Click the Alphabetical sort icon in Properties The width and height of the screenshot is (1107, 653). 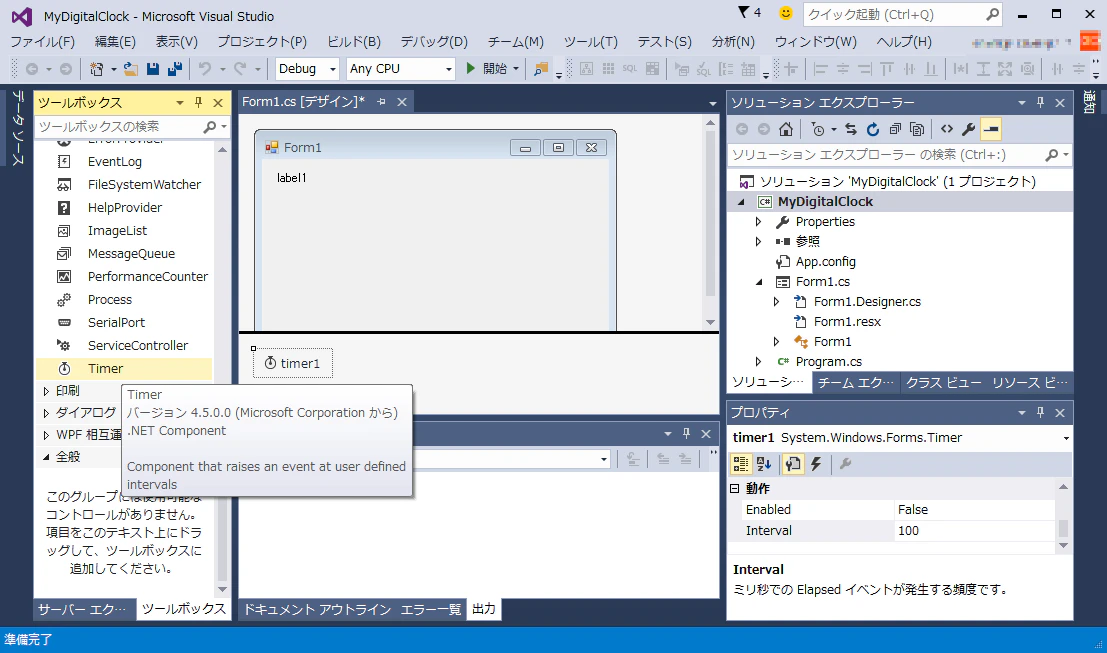click(x=764, y=464)
